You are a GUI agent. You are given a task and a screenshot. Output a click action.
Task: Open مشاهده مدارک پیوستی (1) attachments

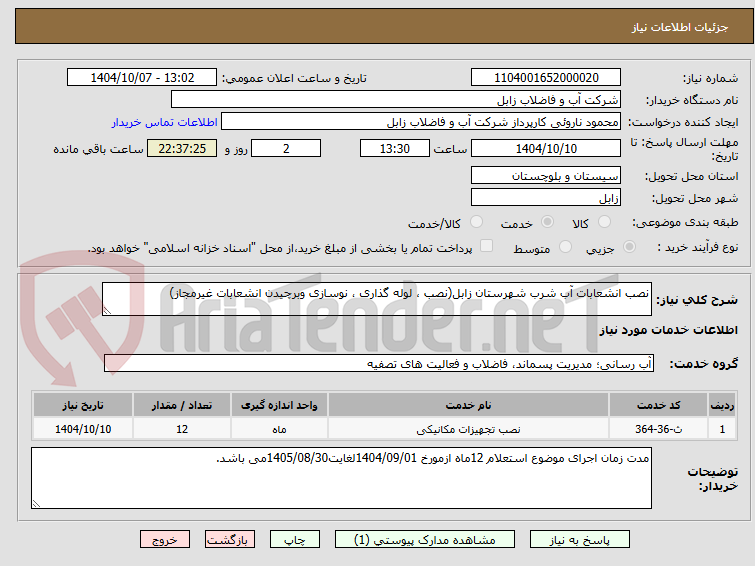pyautogui.click(x=425, y=540)
